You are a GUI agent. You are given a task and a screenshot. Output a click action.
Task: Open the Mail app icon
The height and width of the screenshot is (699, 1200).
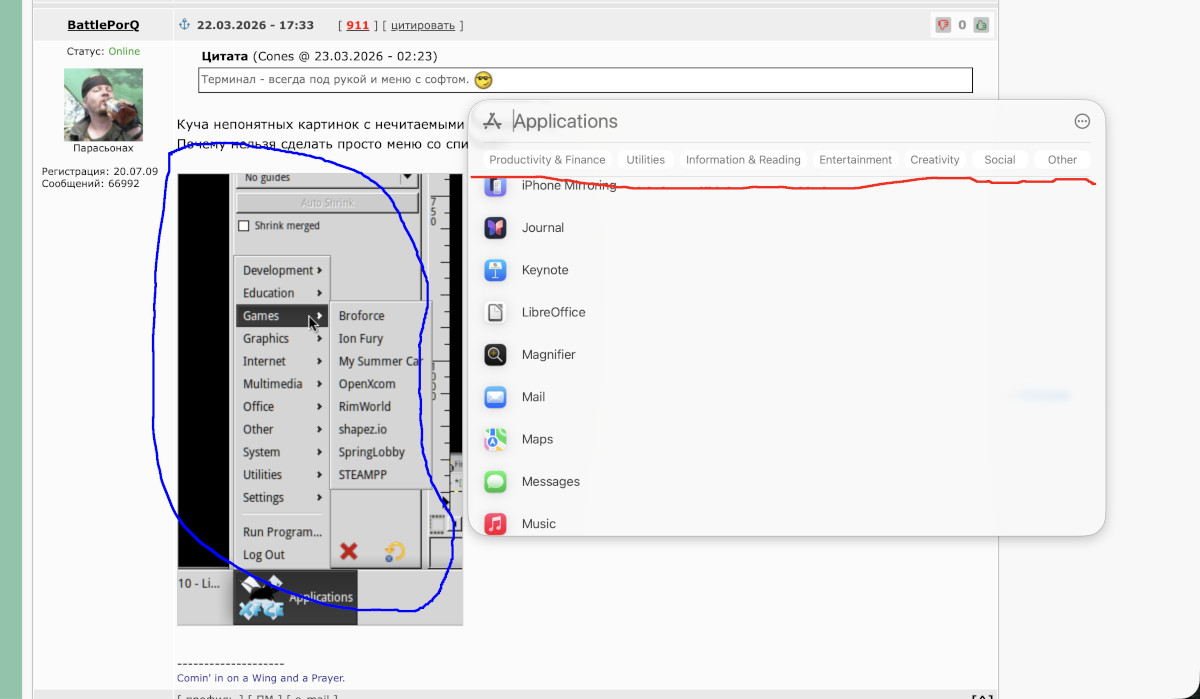(495, 397)
